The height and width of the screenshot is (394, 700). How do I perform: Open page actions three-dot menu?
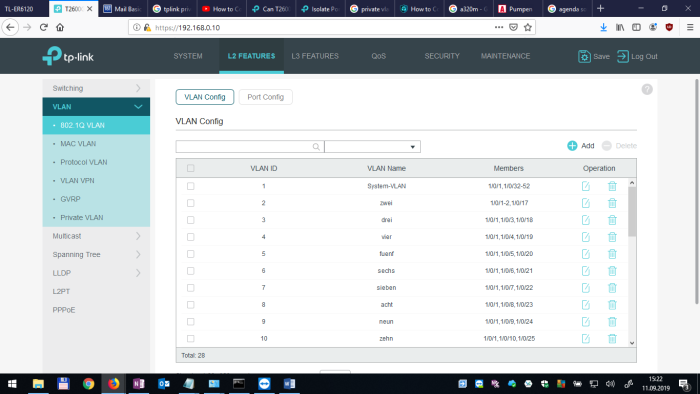[499, 28]
